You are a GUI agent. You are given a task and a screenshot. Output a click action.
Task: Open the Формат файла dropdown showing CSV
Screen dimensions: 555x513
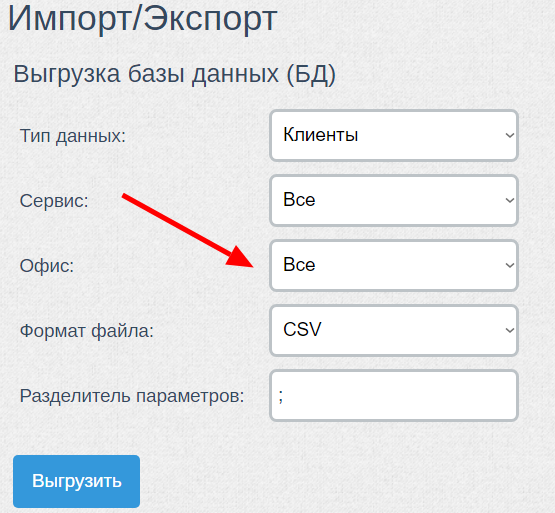click(394, 330)
